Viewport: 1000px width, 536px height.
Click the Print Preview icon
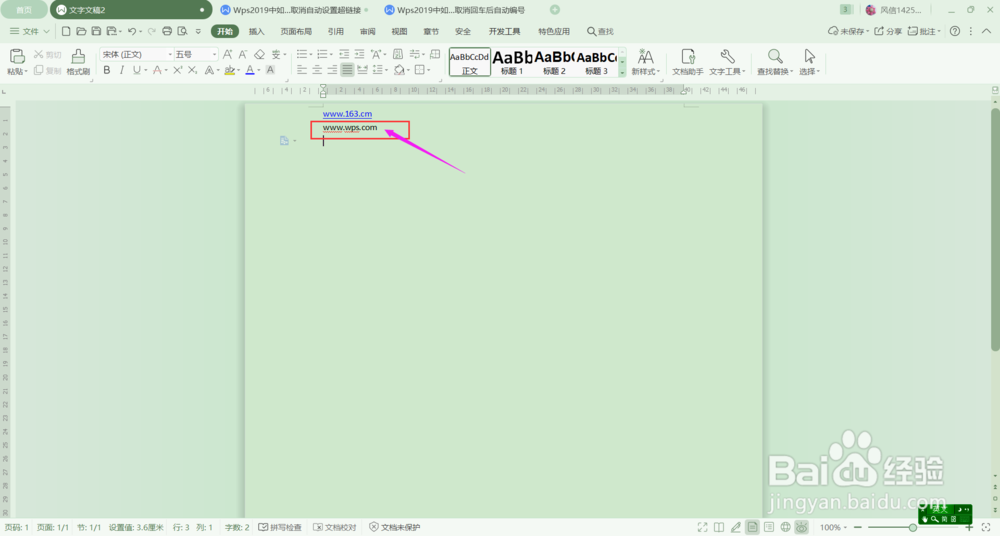click(x=182, y=31)
